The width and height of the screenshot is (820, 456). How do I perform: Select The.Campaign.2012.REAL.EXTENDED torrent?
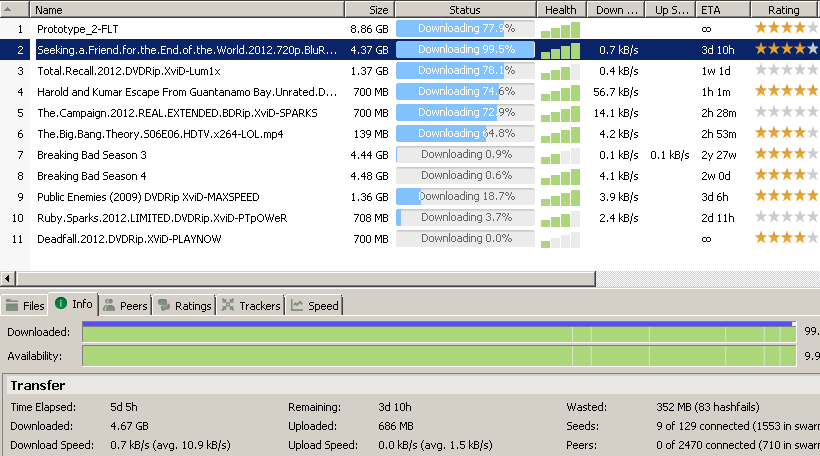click(x=177, y=113)
